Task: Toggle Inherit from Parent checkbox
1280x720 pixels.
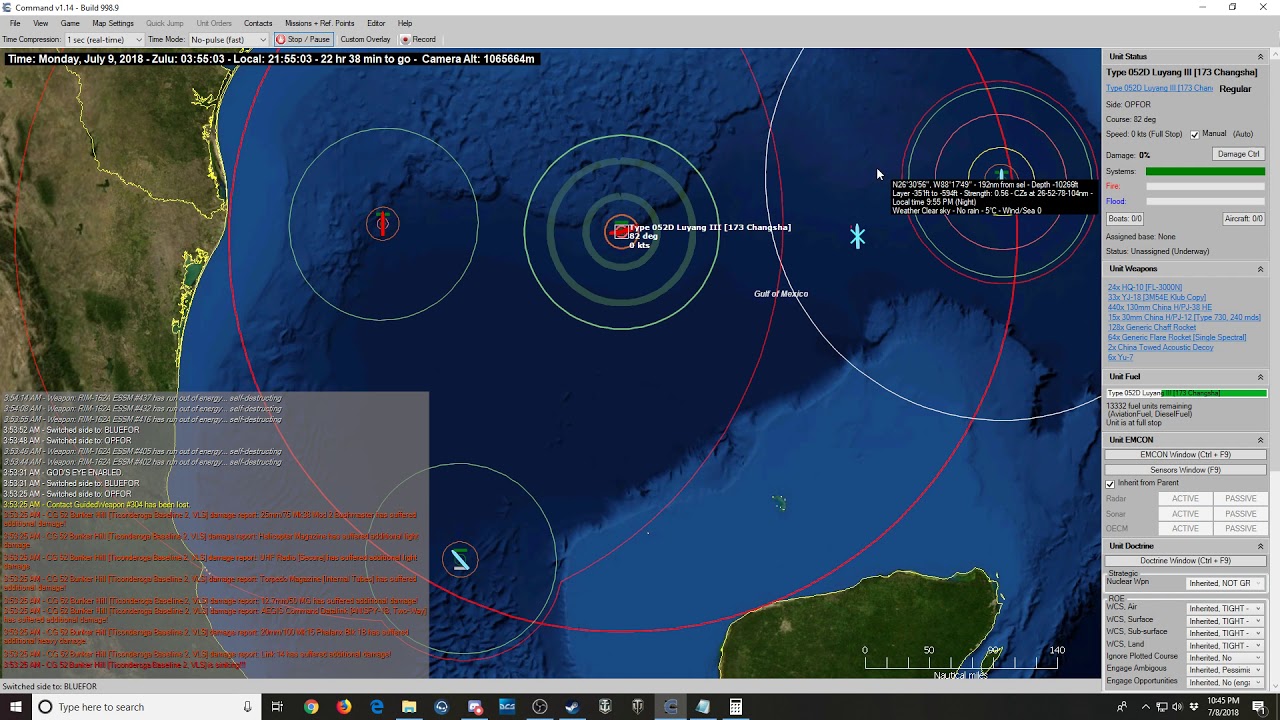Action: [x=1110, y=484]
